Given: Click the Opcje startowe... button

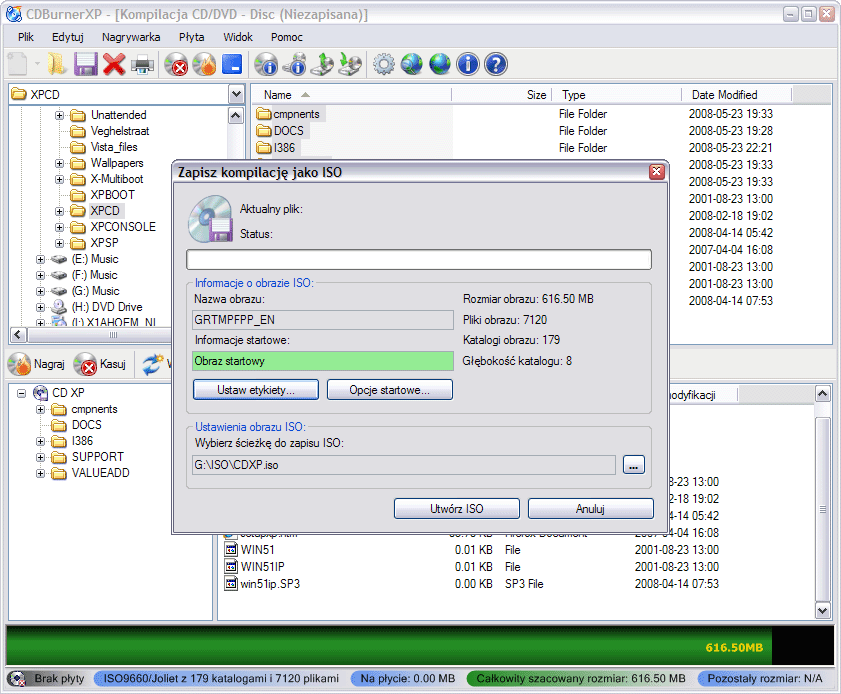Looking at the screenshot, I should click(x=390, y=390).
